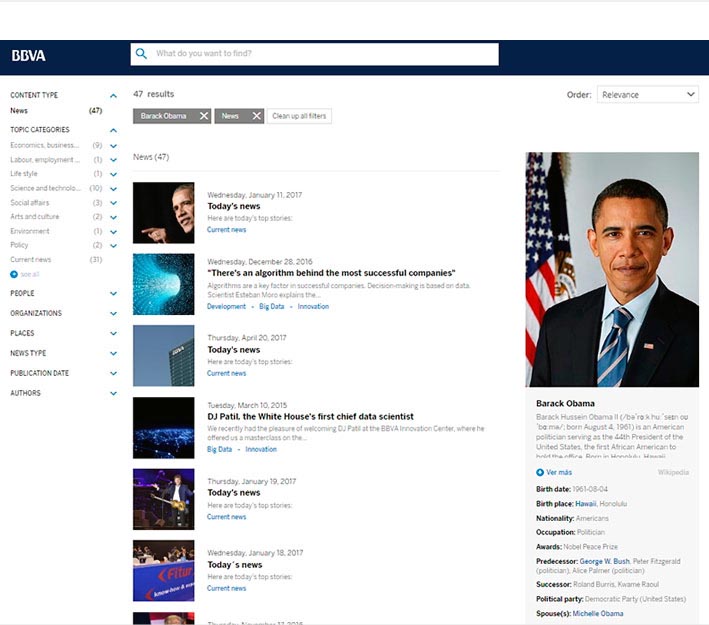Open the January 18, 2017 Today´s news article
Image resolution: width=709 pixels, height=625 pixels.
pyautogui.click(x=235, y=565)
